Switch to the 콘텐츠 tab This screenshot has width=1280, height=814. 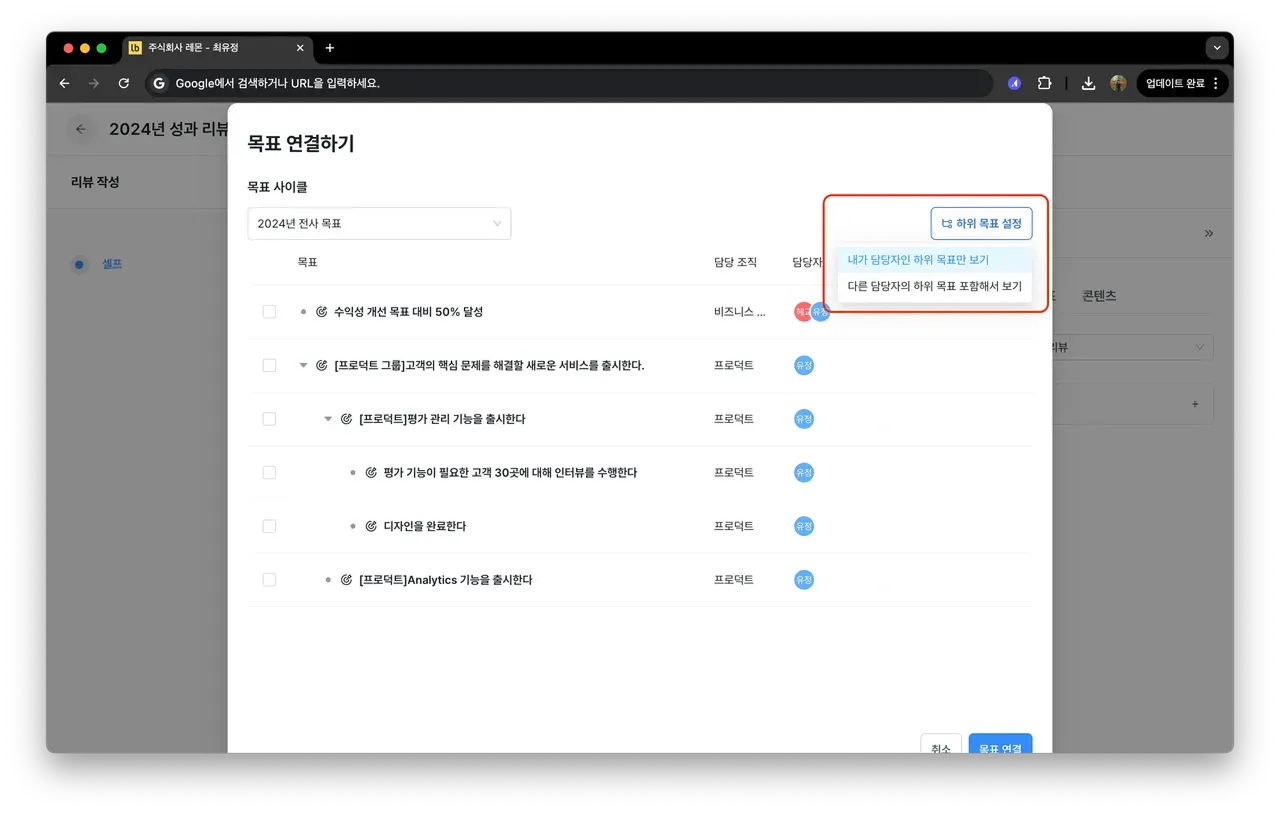point(1099,297)
